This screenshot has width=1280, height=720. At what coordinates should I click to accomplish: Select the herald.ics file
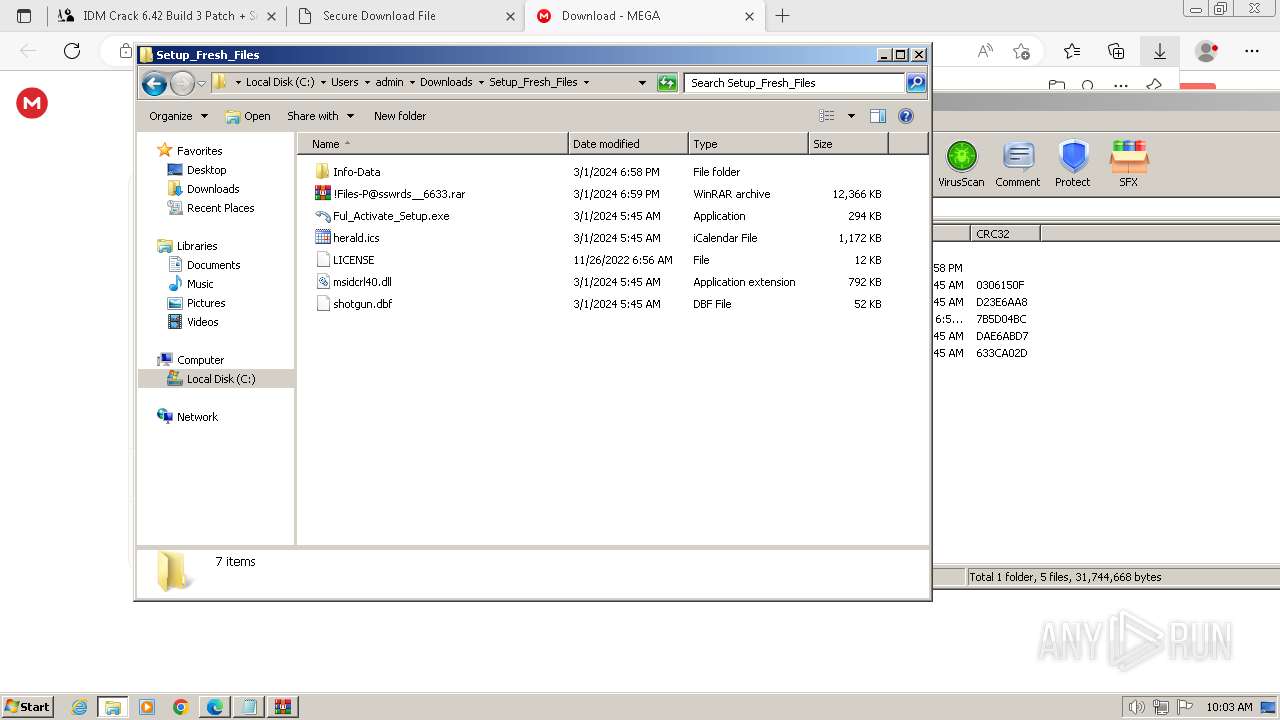(356, 238)
